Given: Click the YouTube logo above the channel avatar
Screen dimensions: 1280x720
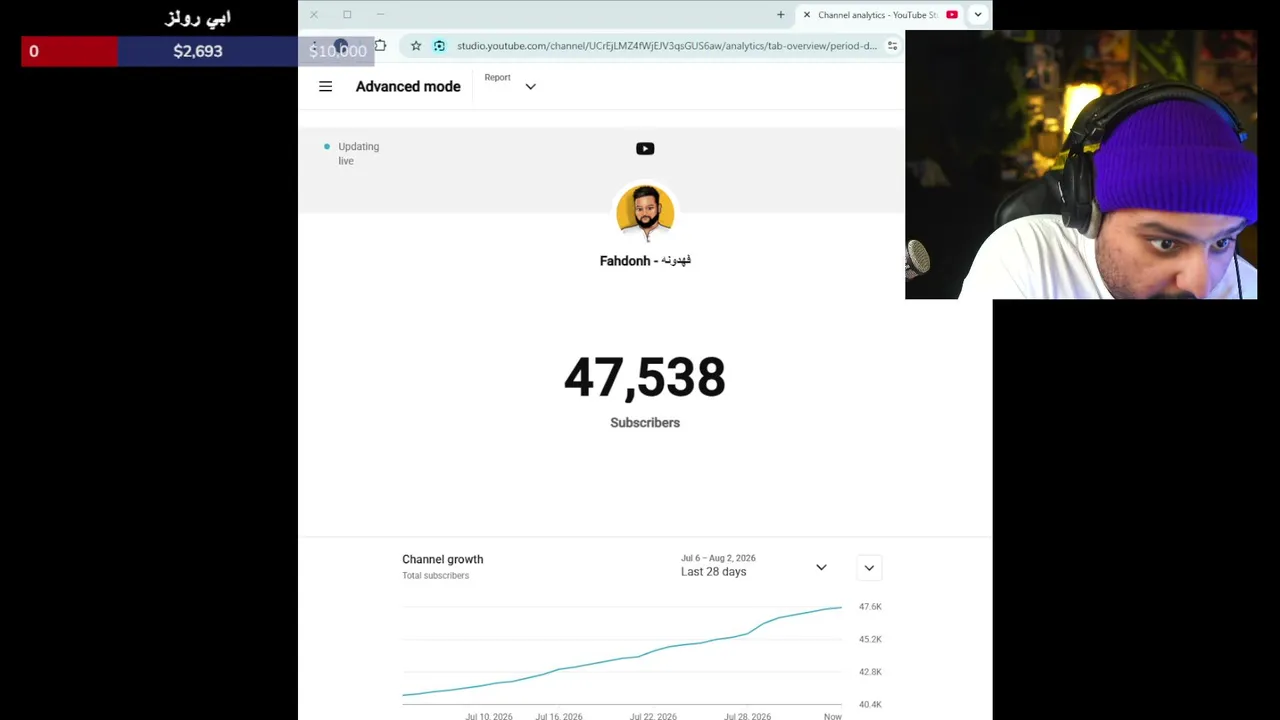Looking at the screenshot, I should 645,149.
